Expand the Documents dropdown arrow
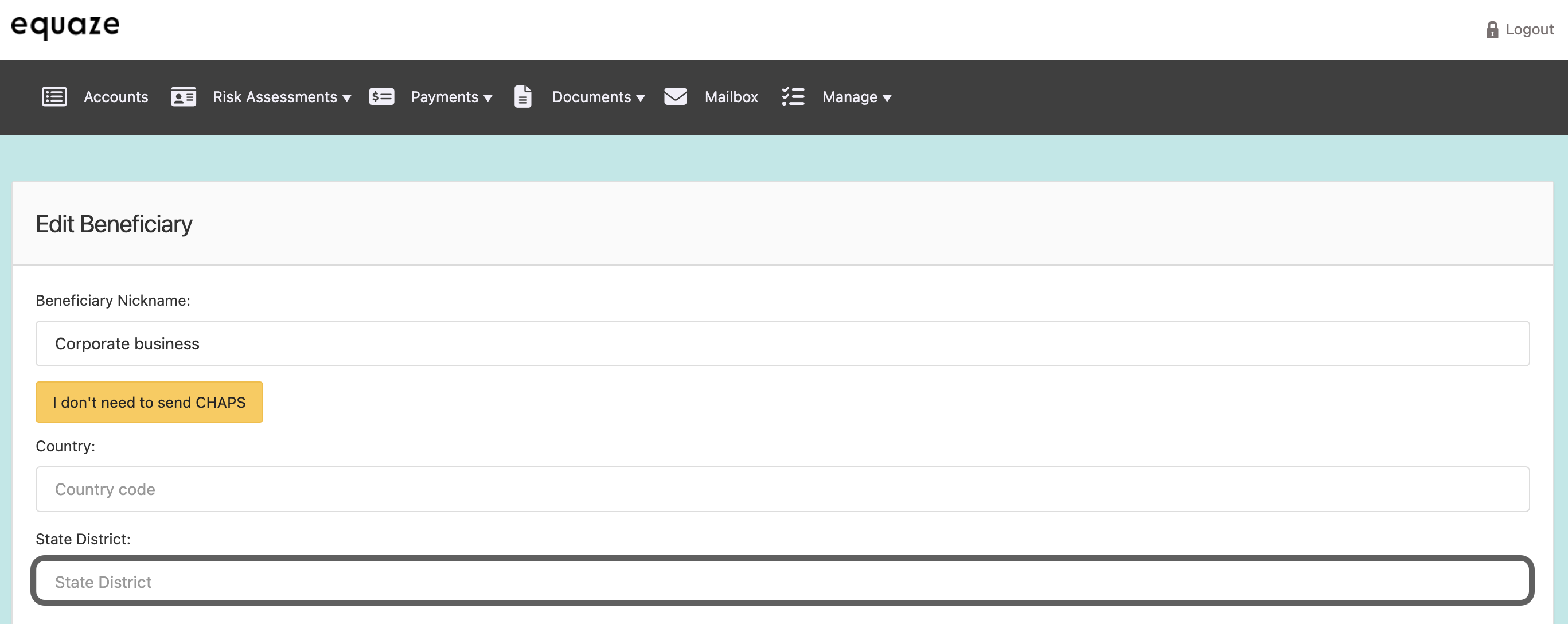 641,98
